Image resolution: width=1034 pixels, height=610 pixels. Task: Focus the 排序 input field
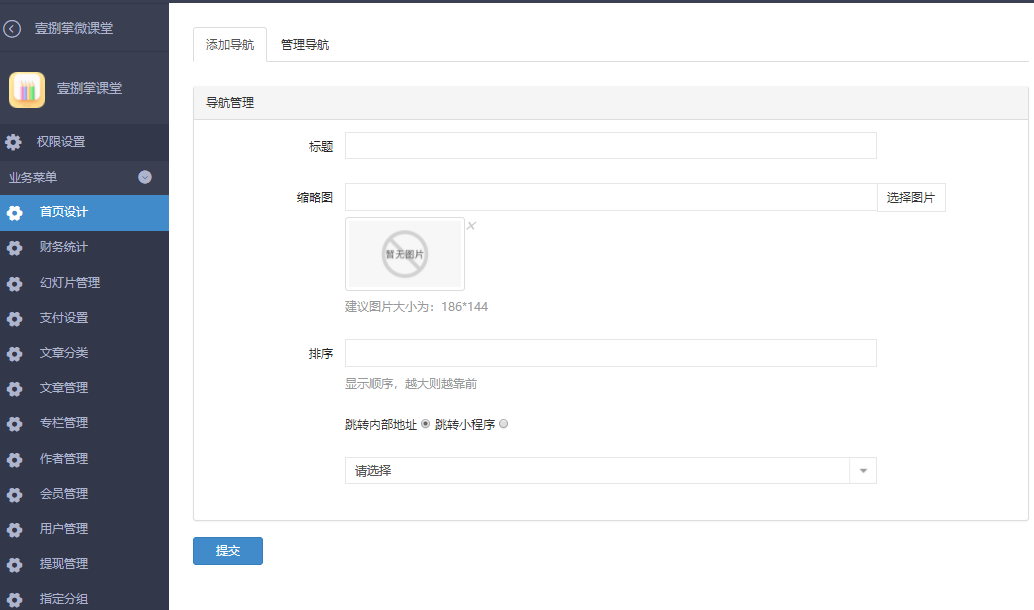tap(611, 353)
